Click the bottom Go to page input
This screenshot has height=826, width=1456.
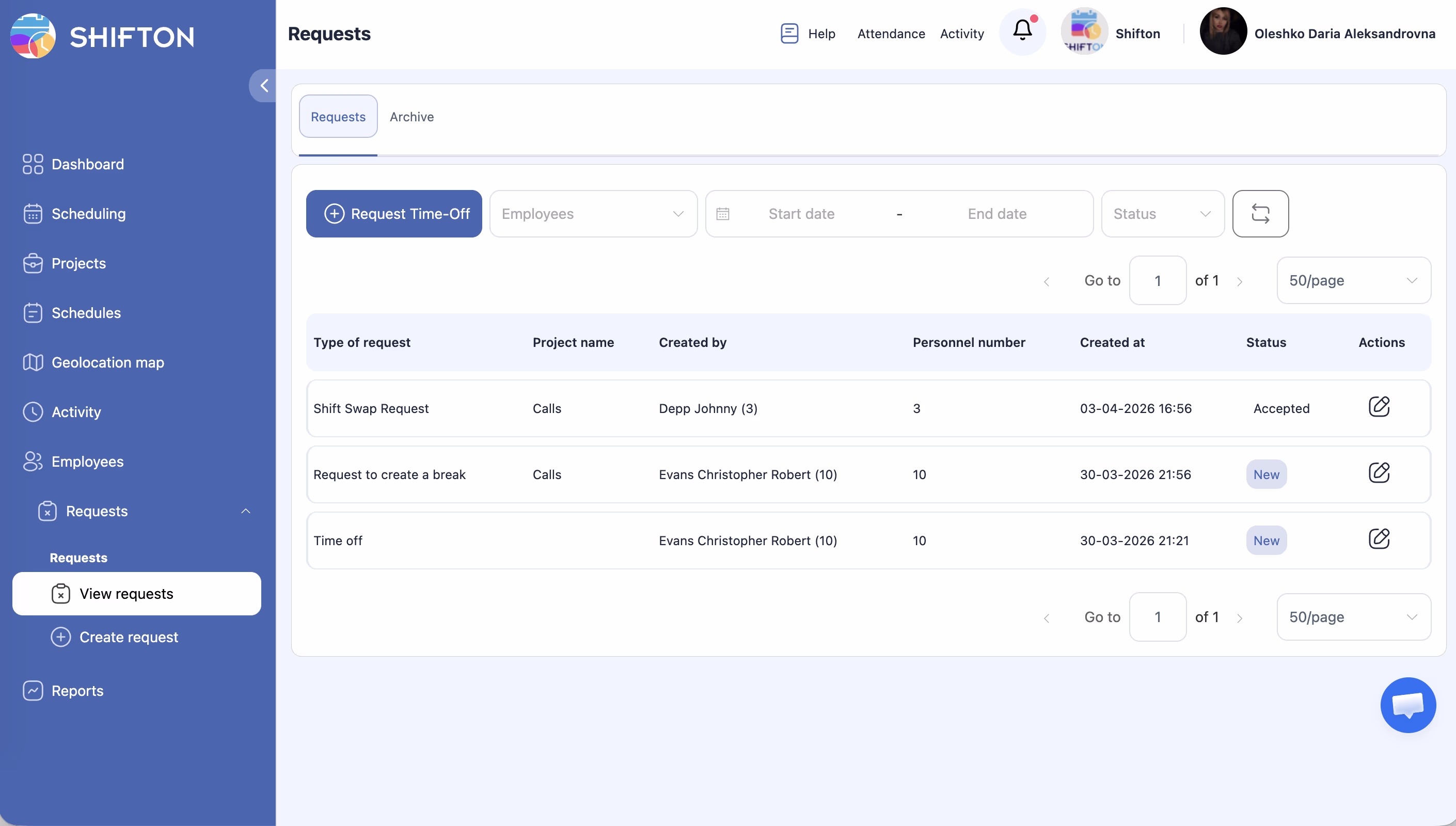coord(1157,617)
